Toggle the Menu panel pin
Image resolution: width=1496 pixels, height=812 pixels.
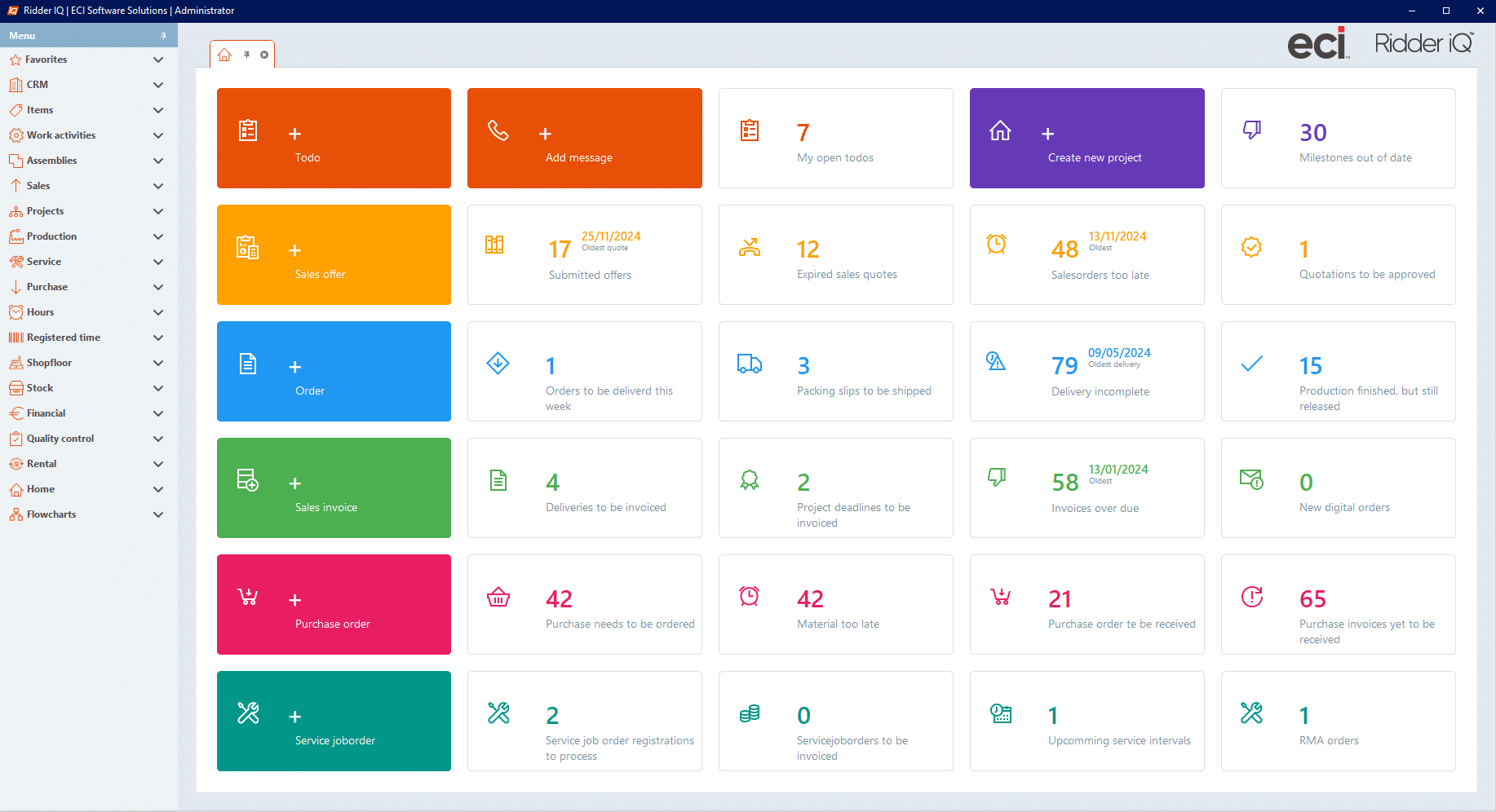click(163, 36)
